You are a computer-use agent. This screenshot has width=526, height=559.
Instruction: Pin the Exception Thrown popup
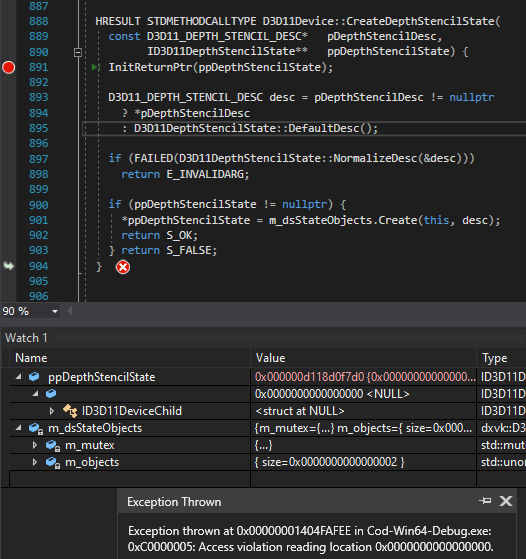(x=485, y=501)
